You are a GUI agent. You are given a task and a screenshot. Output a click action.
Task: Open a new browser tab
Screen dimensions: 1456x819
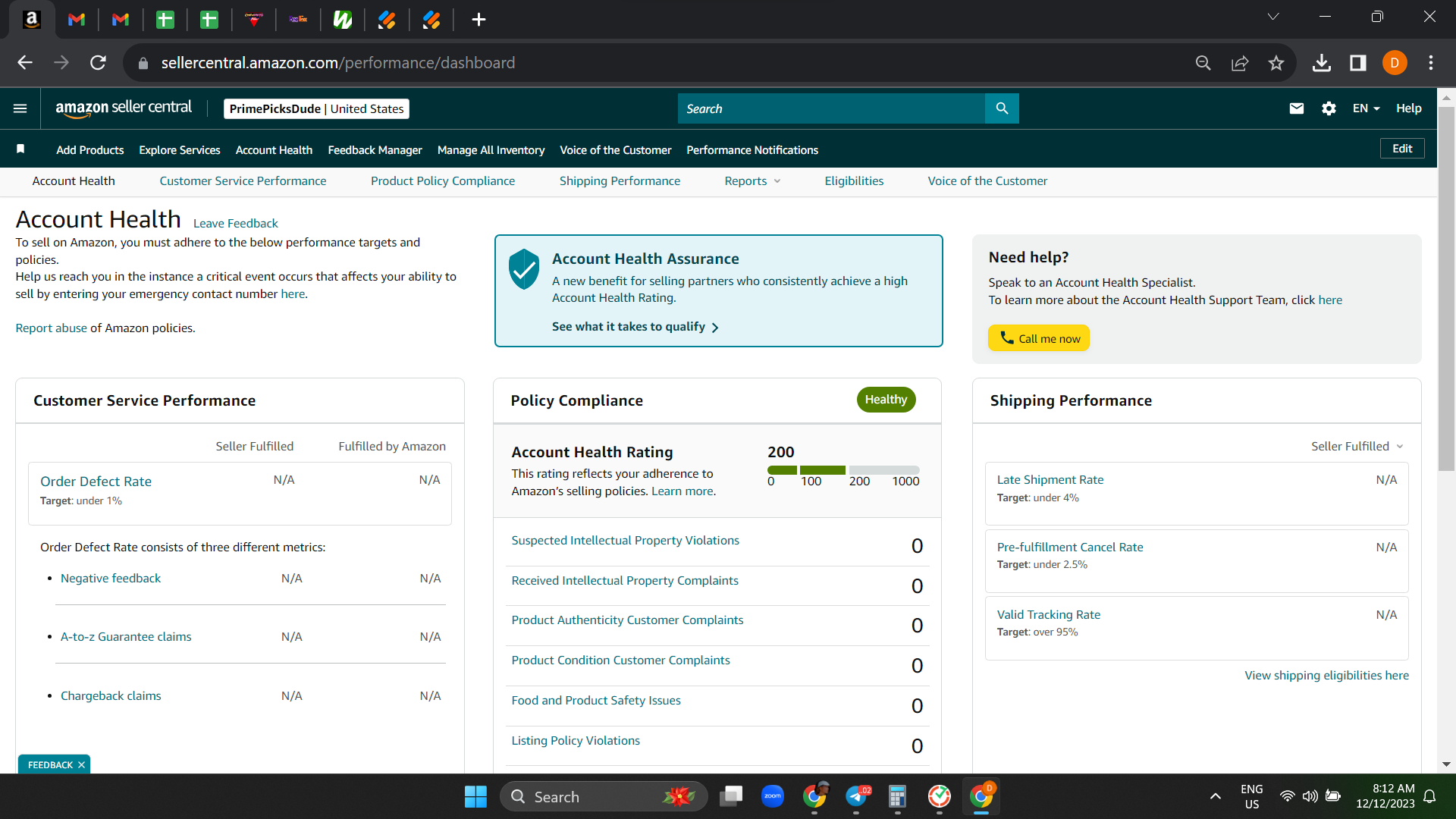point(479,20)
